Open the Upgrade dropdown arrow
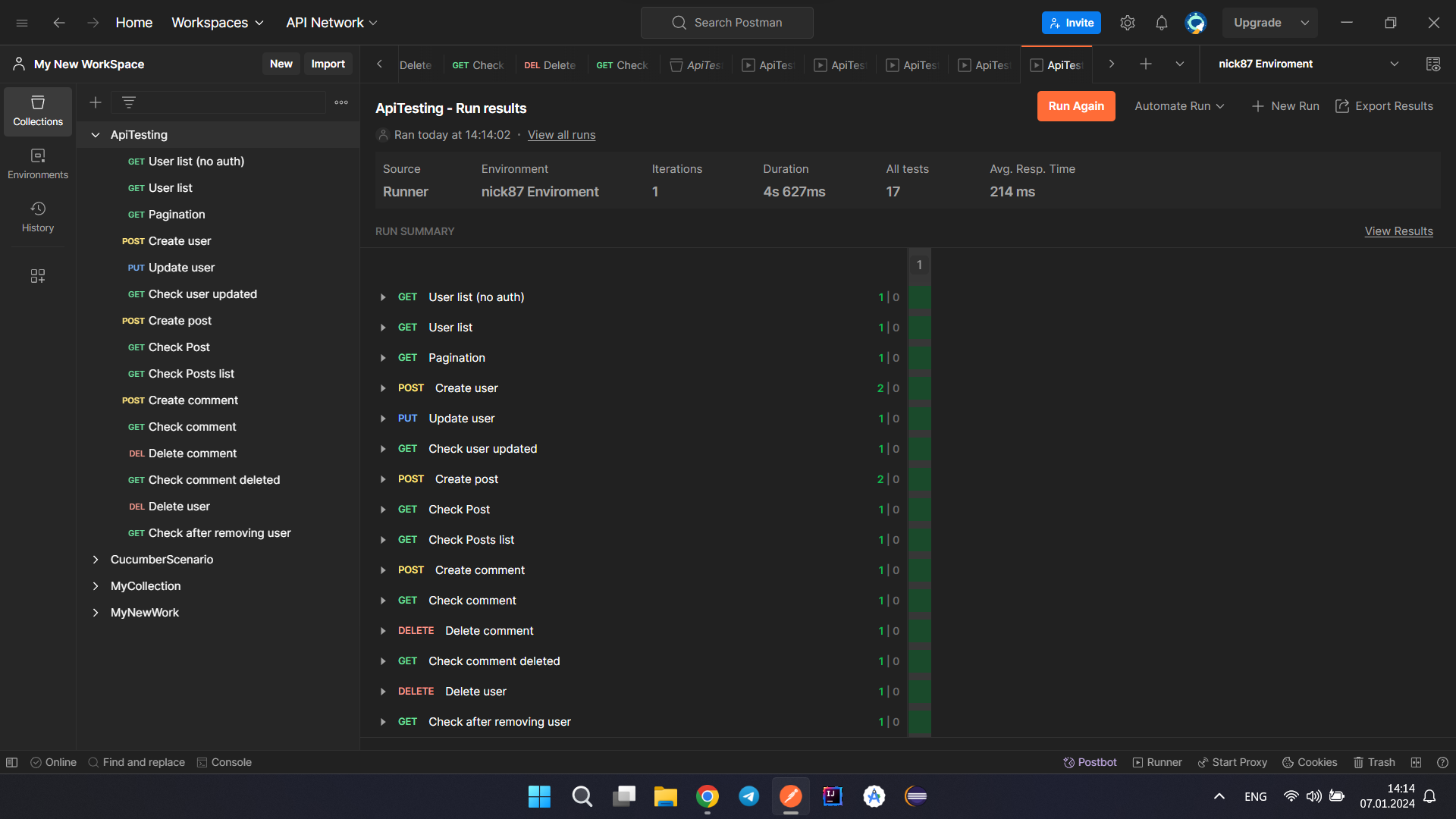This screenshot has width=1456, height=819. tap(1305, 23)
